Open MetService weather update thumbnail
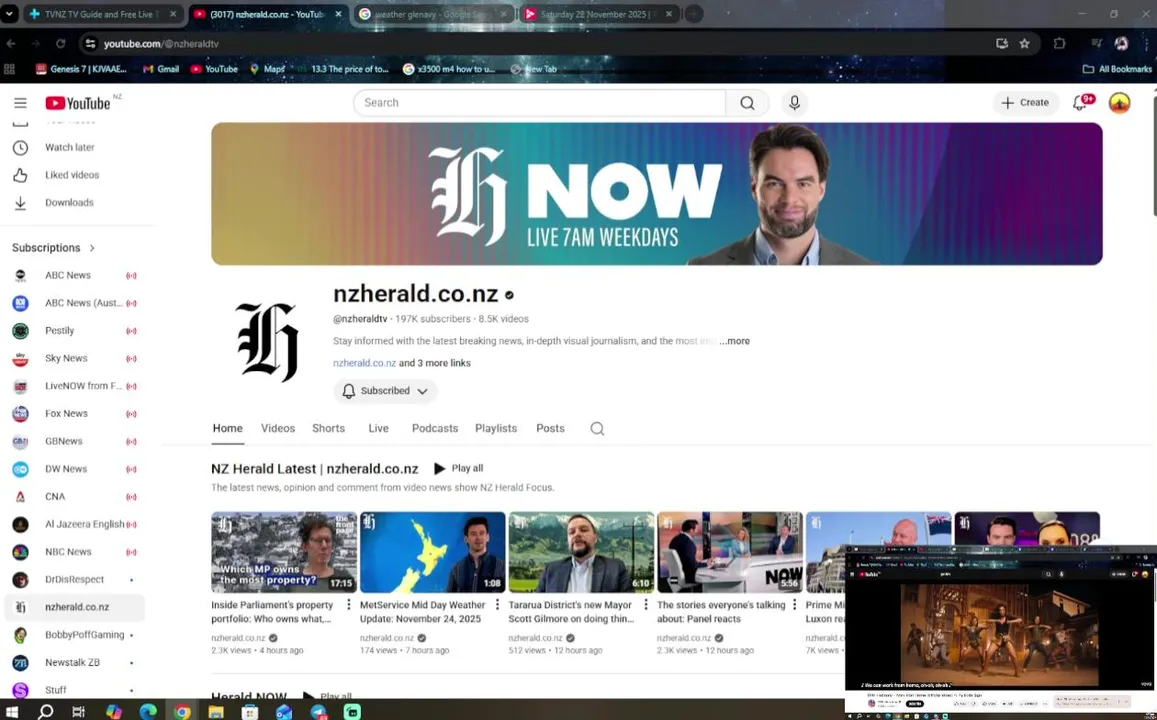Viewport: 1157px width, 720px height. (432, 553)
